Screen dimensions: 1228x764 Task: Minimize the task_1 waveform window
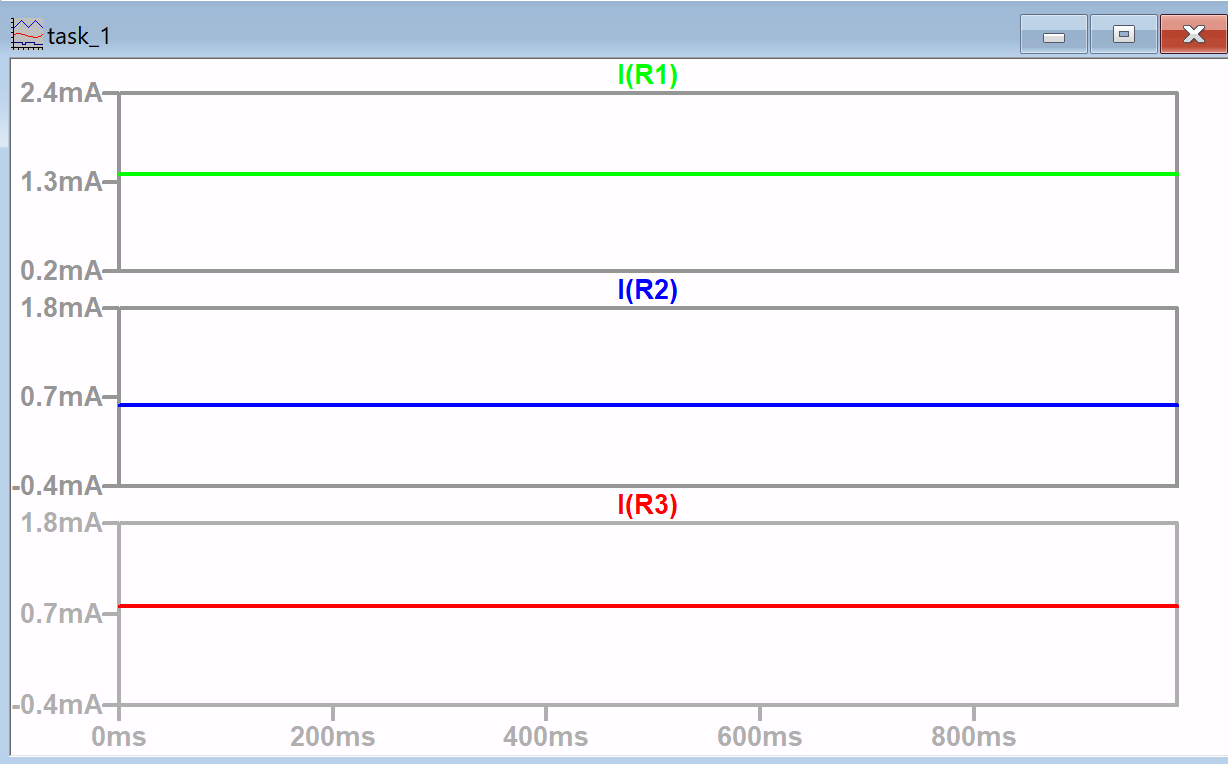[1053, 35]
